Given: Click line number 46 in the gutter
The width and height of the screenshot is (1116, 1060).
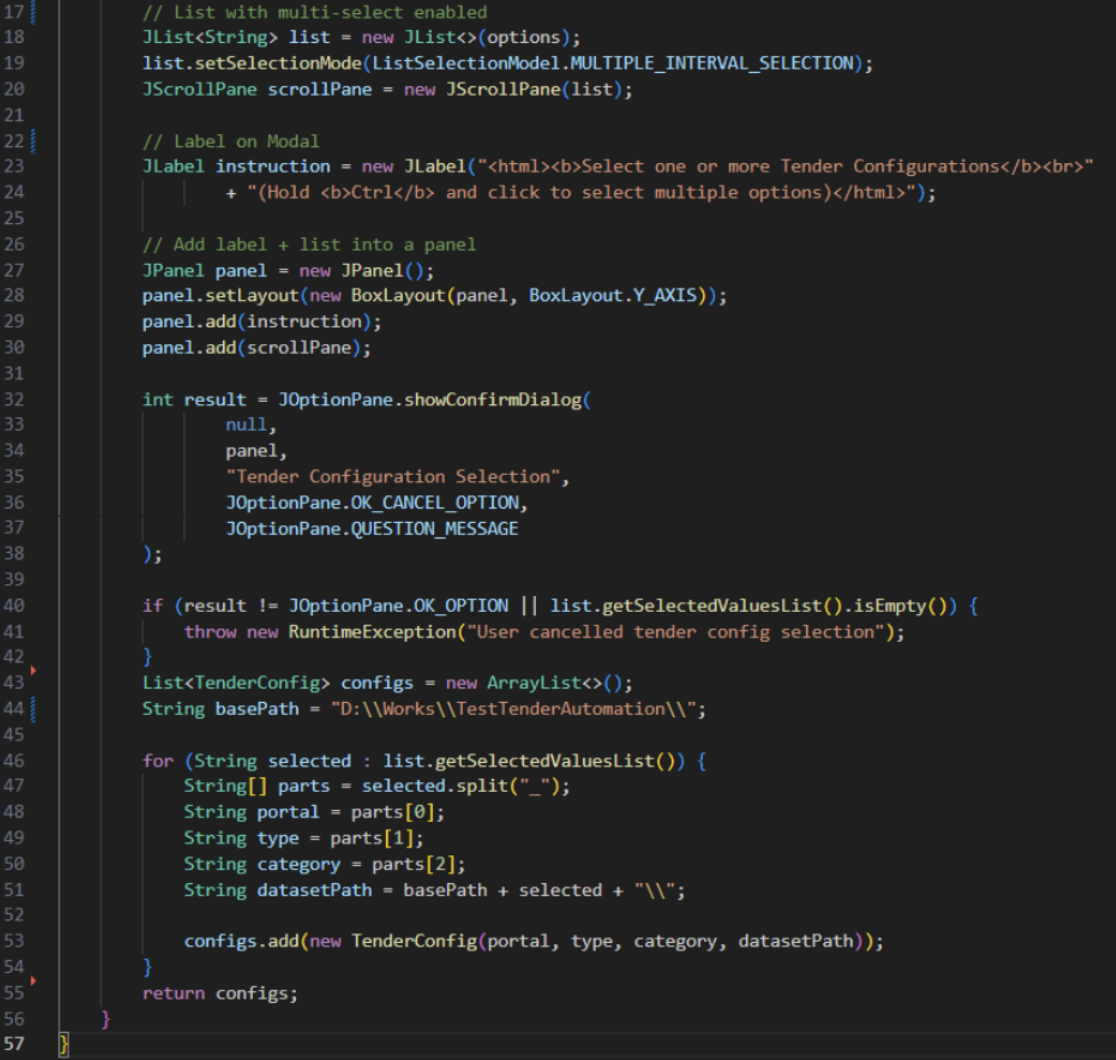Looking at the screenshot, I should 14,761.
